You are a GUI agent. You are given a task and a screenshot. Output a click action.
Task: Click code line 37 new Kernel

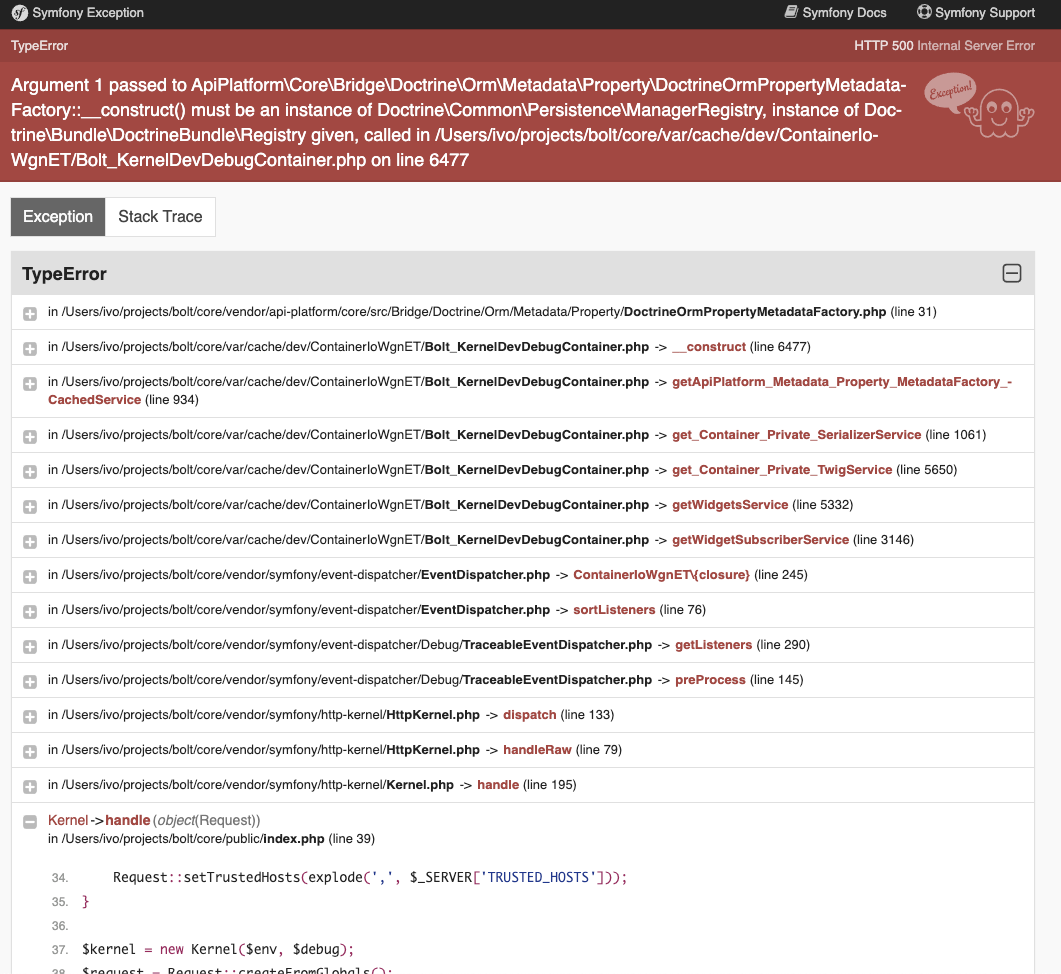coord(218,950)
